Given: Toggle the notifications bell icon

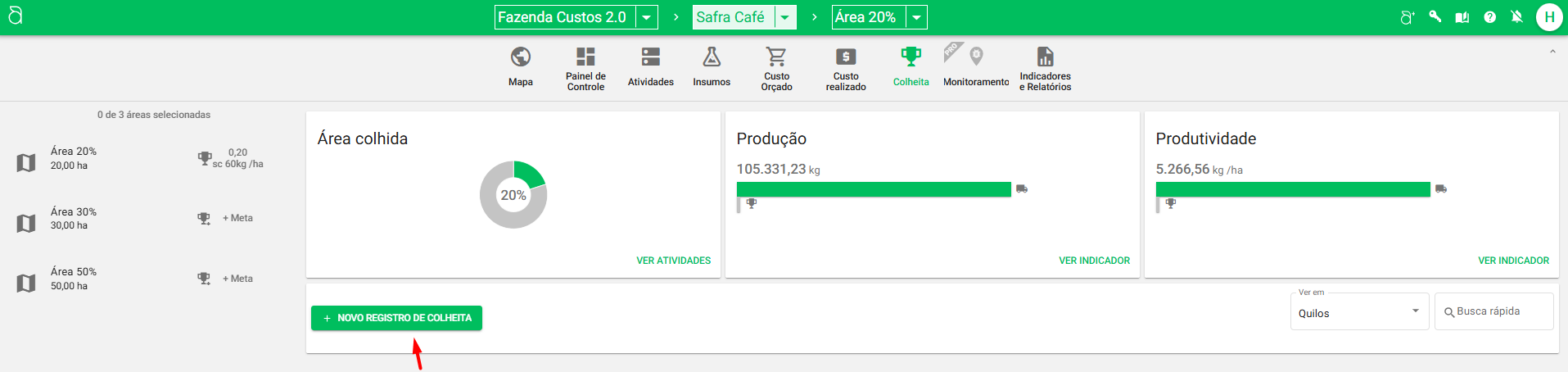Looking at the screenshot, I should [1516, 17].
